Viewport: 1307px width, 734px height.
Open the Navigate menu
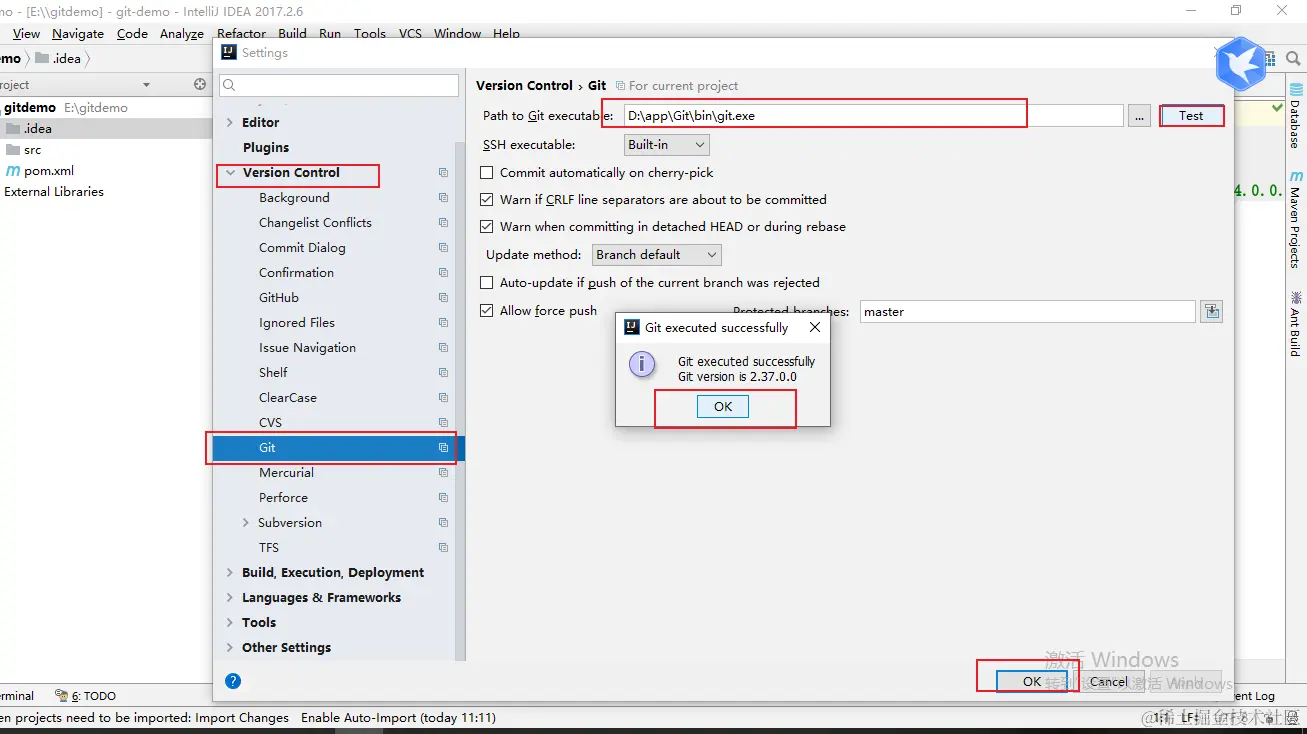pyautogui.click(x=78, y=33)
